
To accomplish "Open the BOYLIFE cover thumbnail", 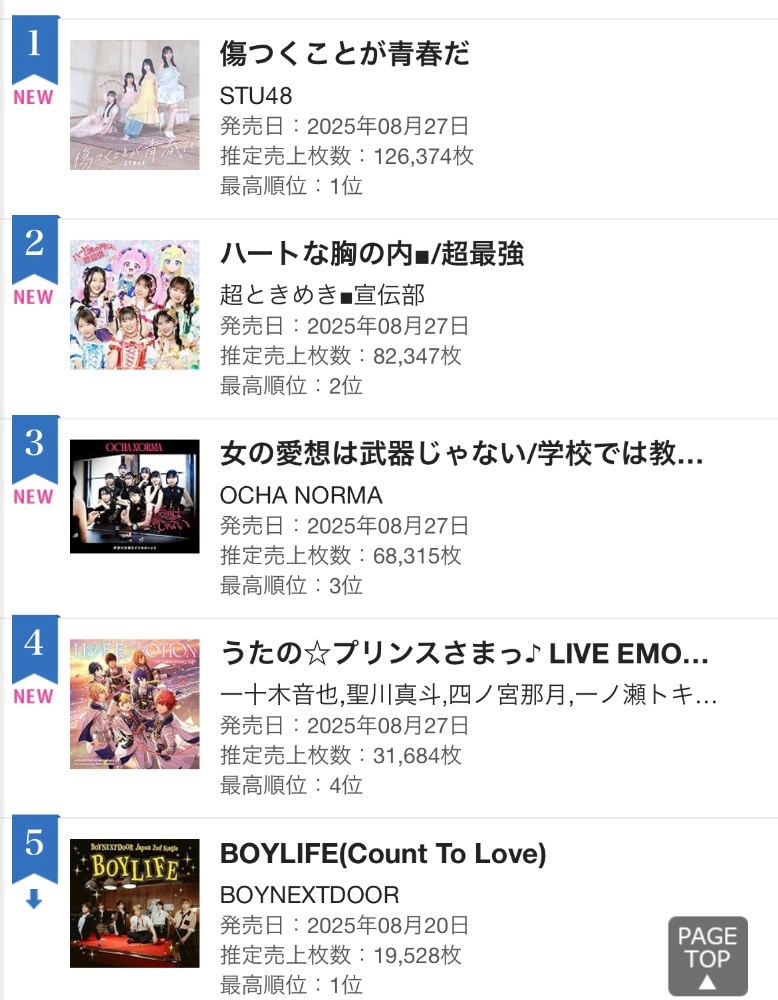I will 135,903.
